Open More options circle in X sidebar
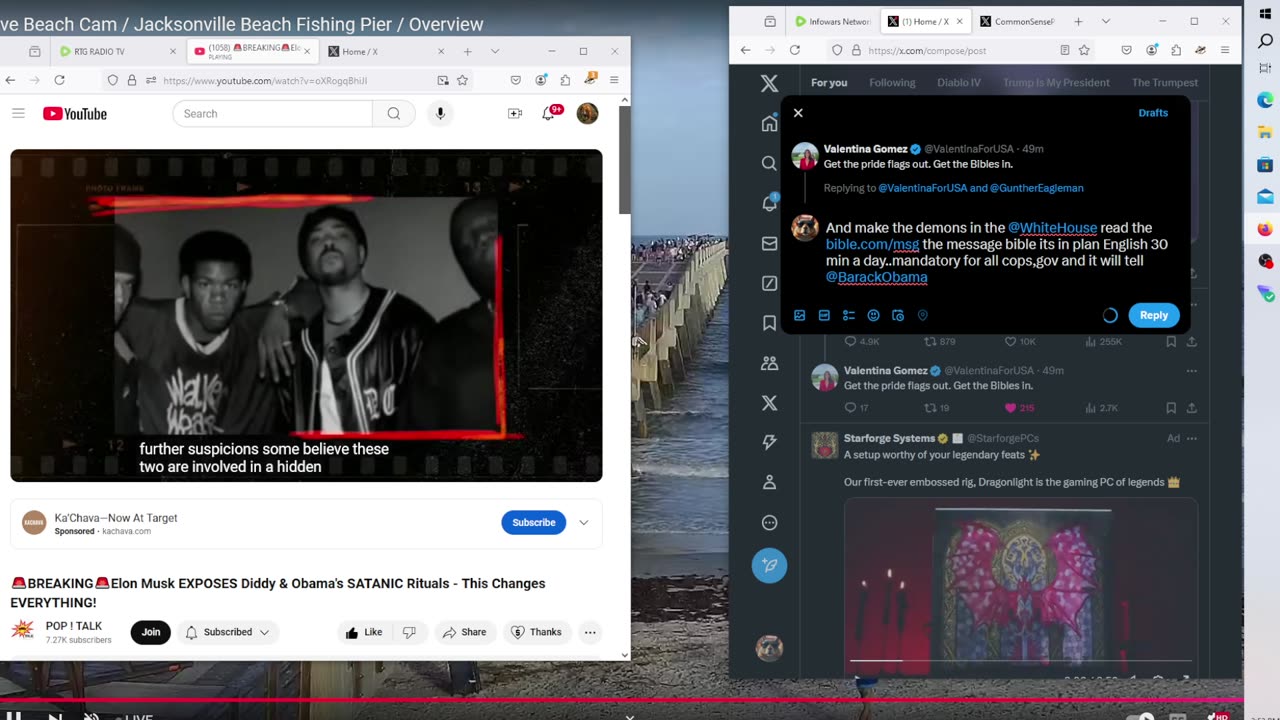Viewport: 1280px width, 720px height. coord(769,522)
